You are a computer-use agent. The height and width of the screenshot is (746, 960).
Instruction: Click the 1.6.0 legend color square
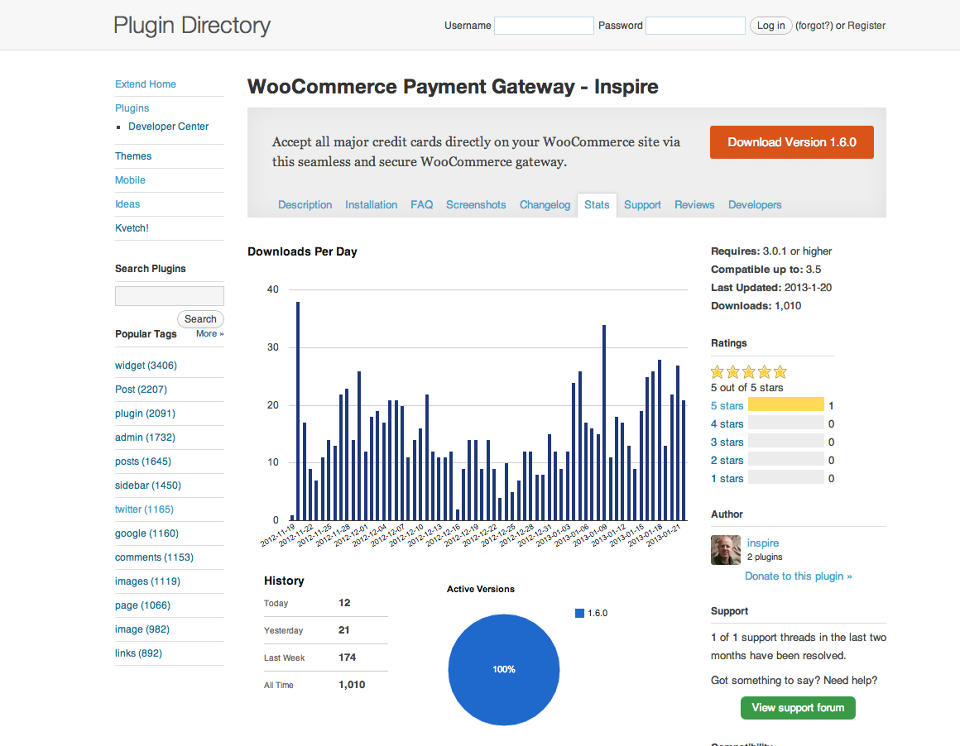pos(579,613)
